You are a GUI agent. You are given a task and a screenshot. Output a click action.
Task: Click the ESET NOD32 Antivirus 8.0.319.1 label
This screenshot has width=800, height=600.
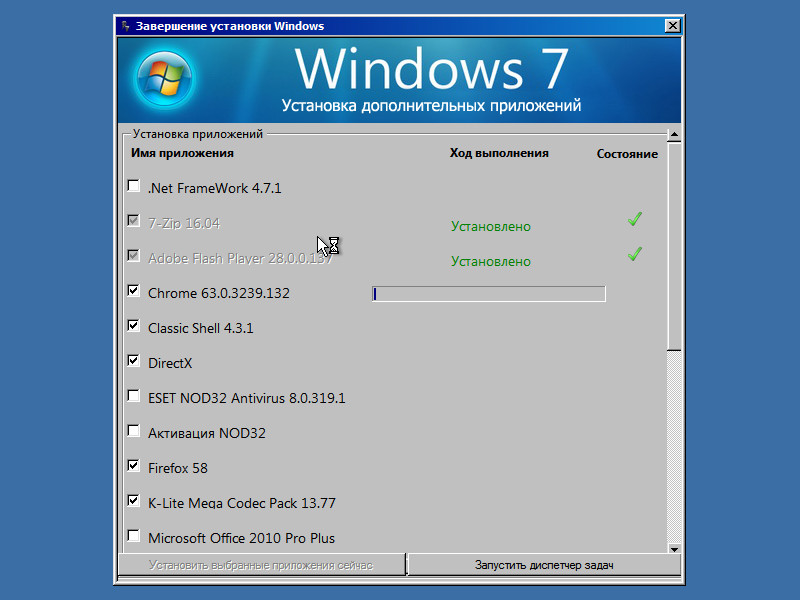[x=247, y=398]
